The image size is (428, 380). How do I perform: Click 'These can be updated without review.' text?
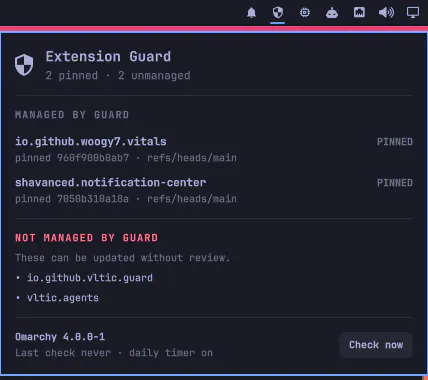[123, 258]
